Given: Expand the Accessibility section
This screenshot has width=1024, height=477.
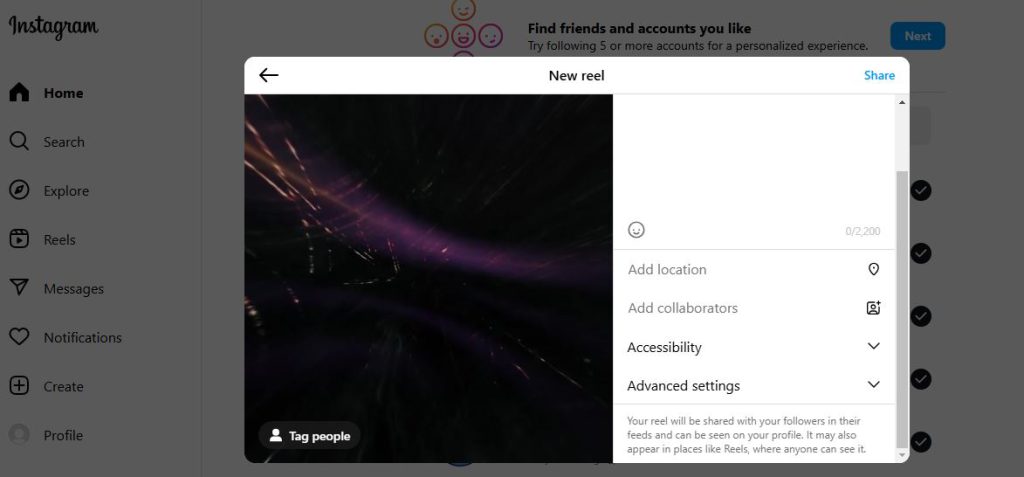Looking at the screenshot, I should tap(873, 346).
